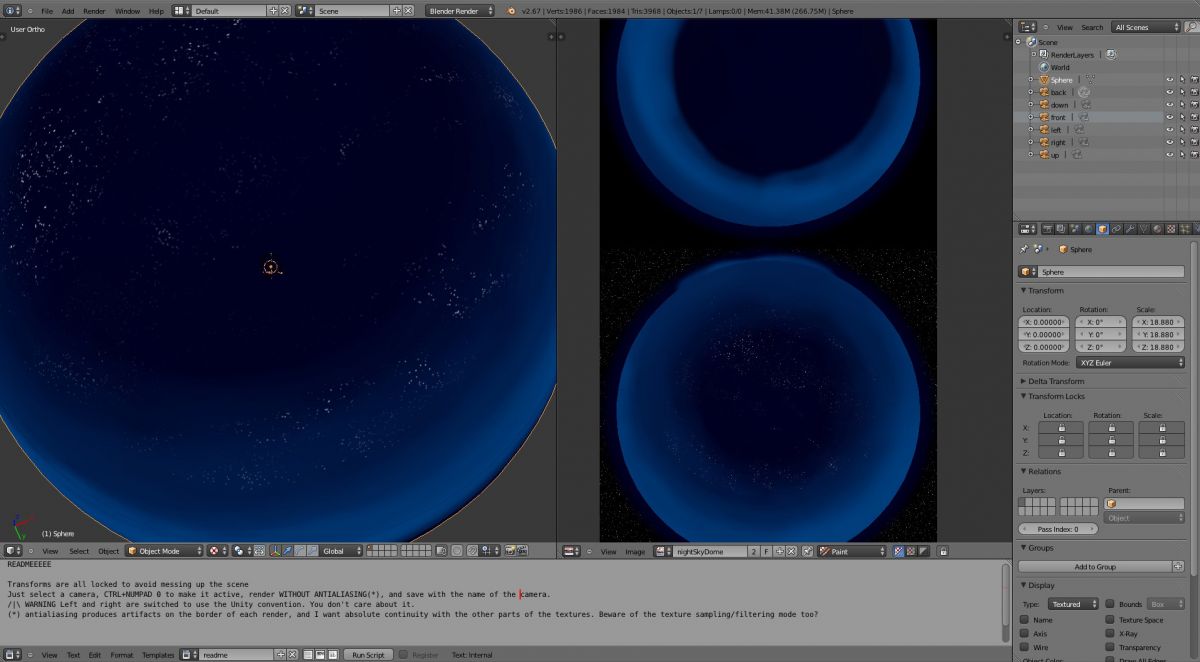
Task: Enable the Name display checkbox
Action: click(1024, 620)
